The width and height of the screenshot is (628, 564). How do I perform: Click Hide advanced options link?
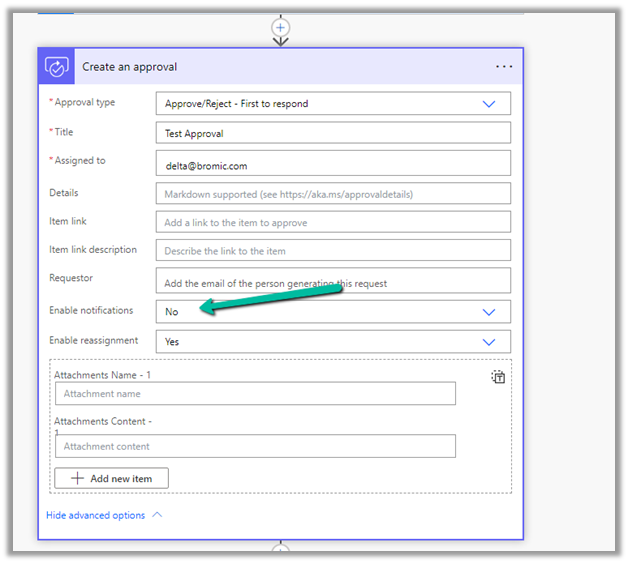tap(96, 515)
